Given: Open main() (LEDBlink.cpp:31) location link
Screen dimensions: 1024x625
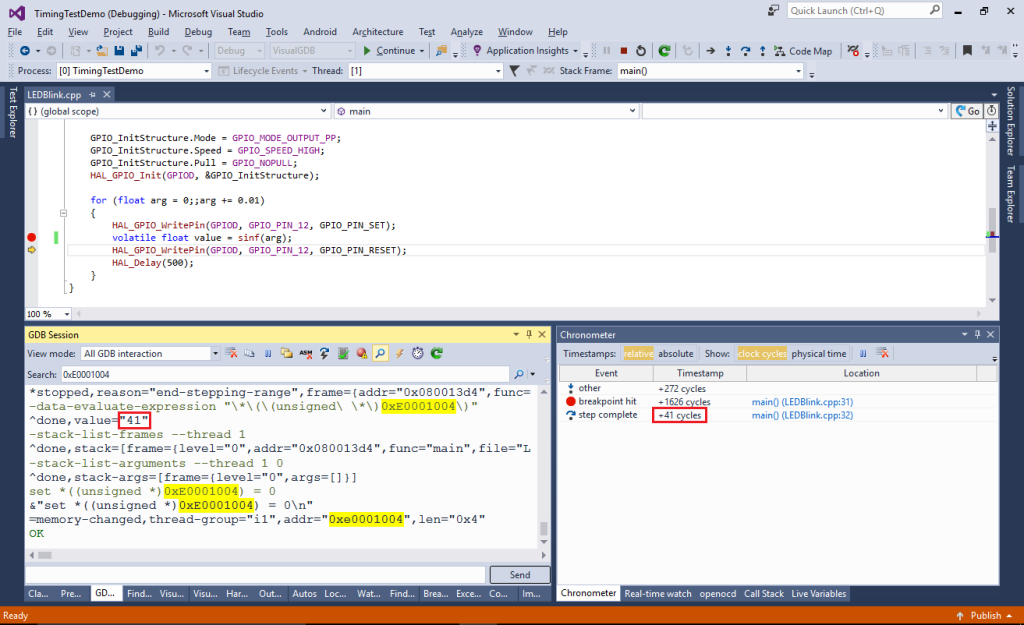Looking at the screenshot, I should tap(802, 402).
